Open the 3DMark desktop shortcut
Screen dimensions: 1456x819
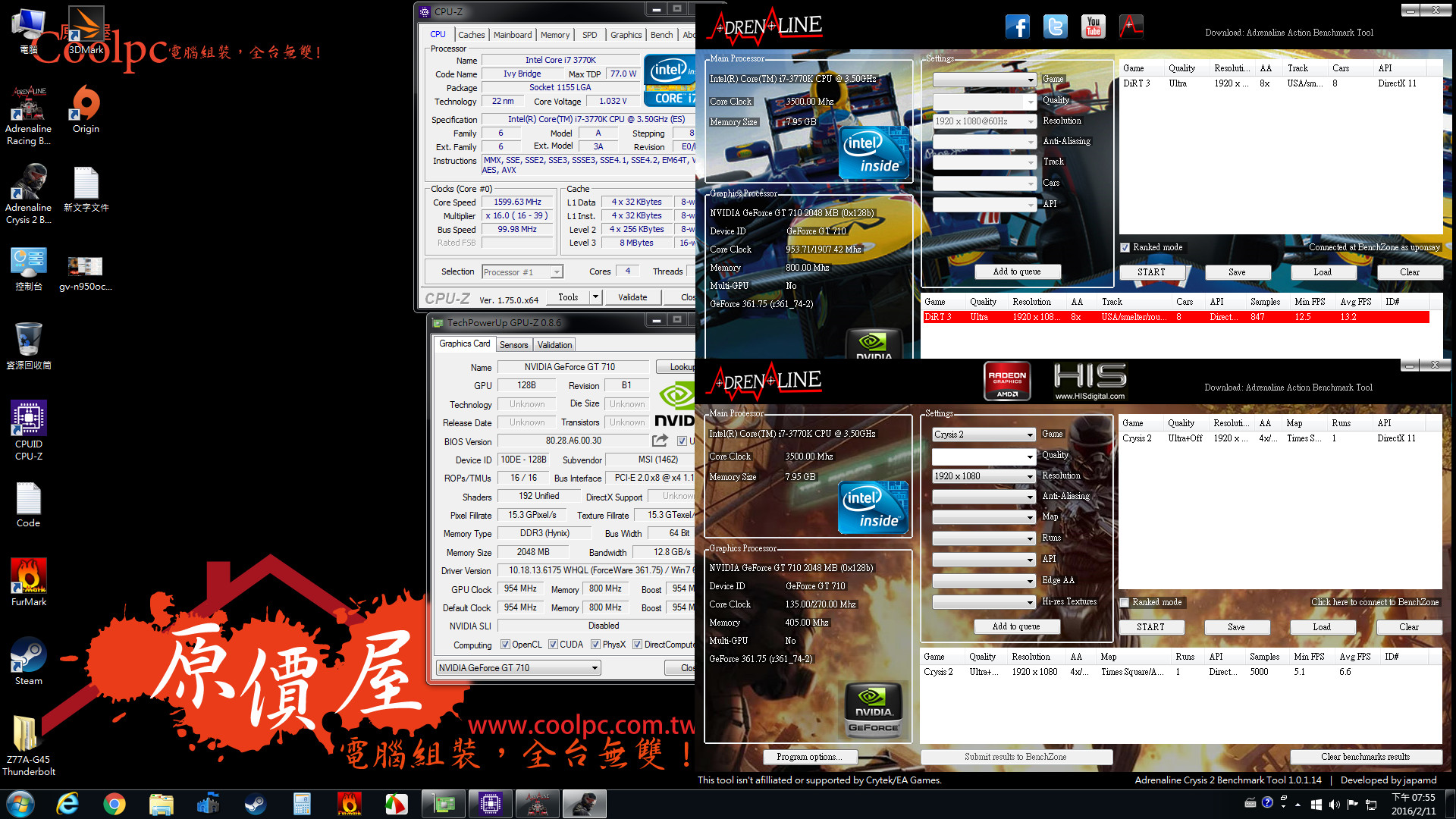click(x=86, y=30)
